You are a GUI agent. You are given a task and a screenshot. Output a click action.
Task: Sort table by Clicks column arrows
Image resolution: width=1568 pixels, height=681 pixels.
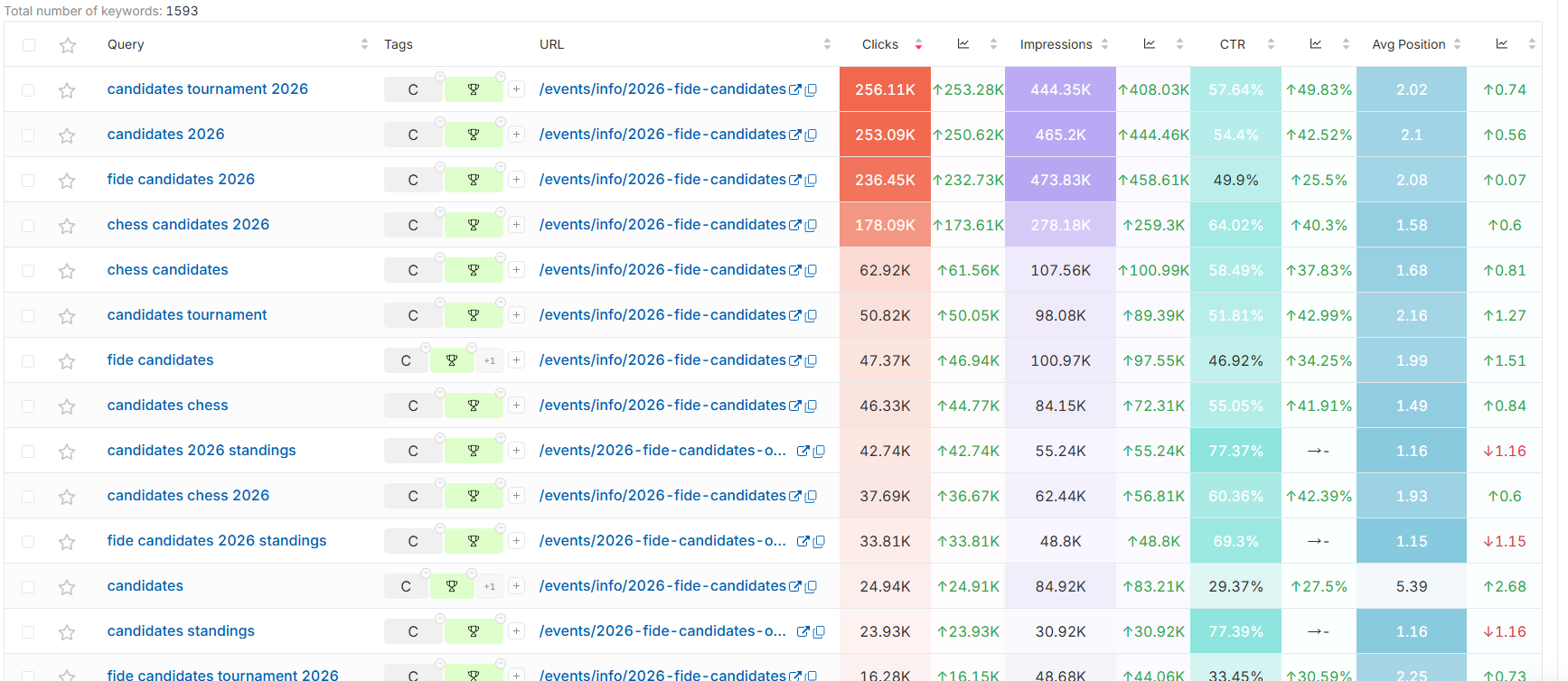[918, 44]
